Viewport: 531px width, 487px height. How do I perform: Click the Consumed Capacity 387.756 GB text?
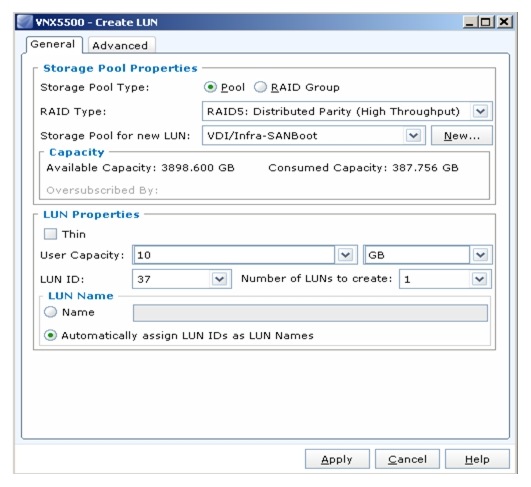coord(363,168)
